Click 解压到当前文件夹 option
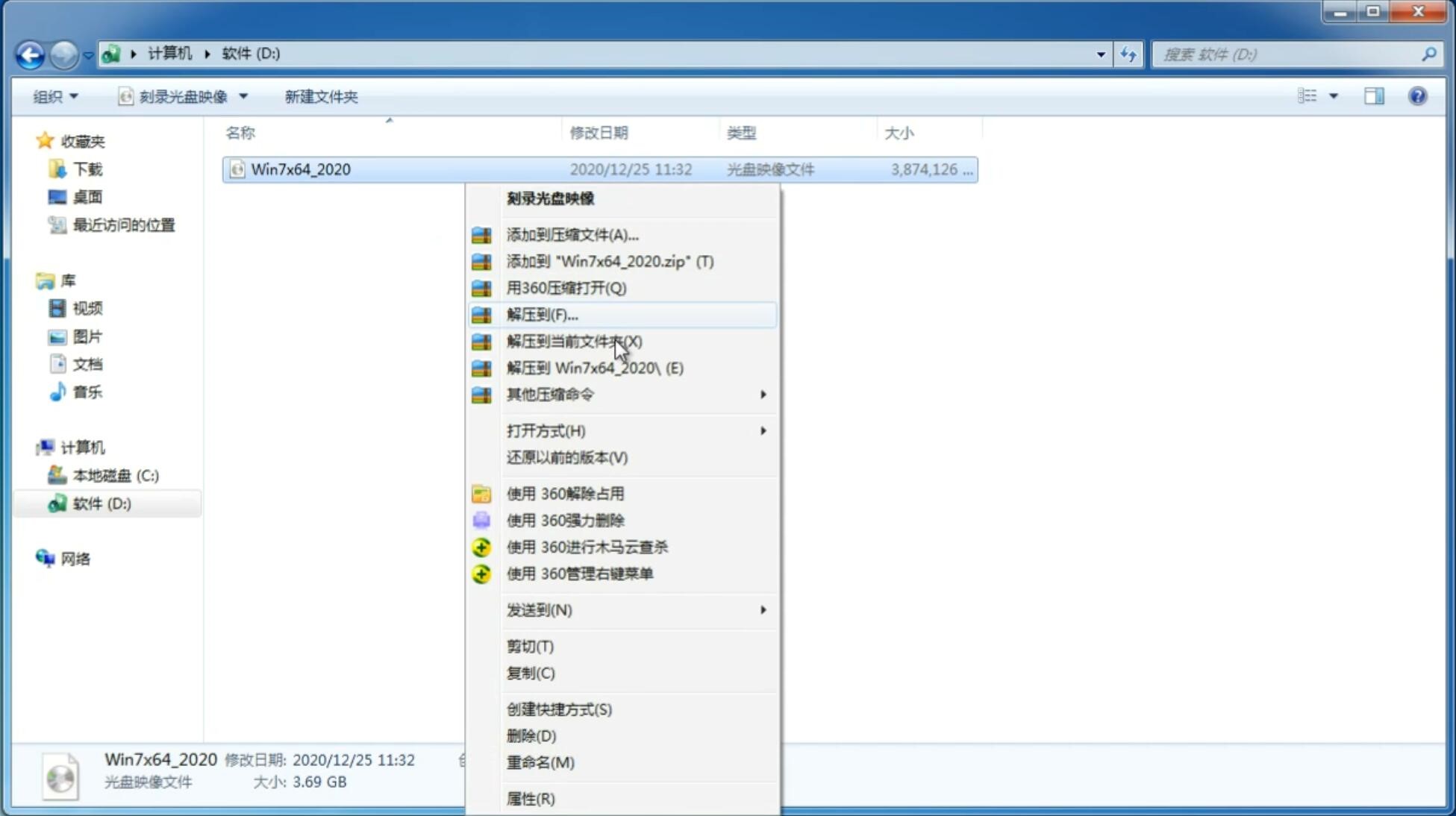The image size is (1456, 816). [x=573, y=341]
